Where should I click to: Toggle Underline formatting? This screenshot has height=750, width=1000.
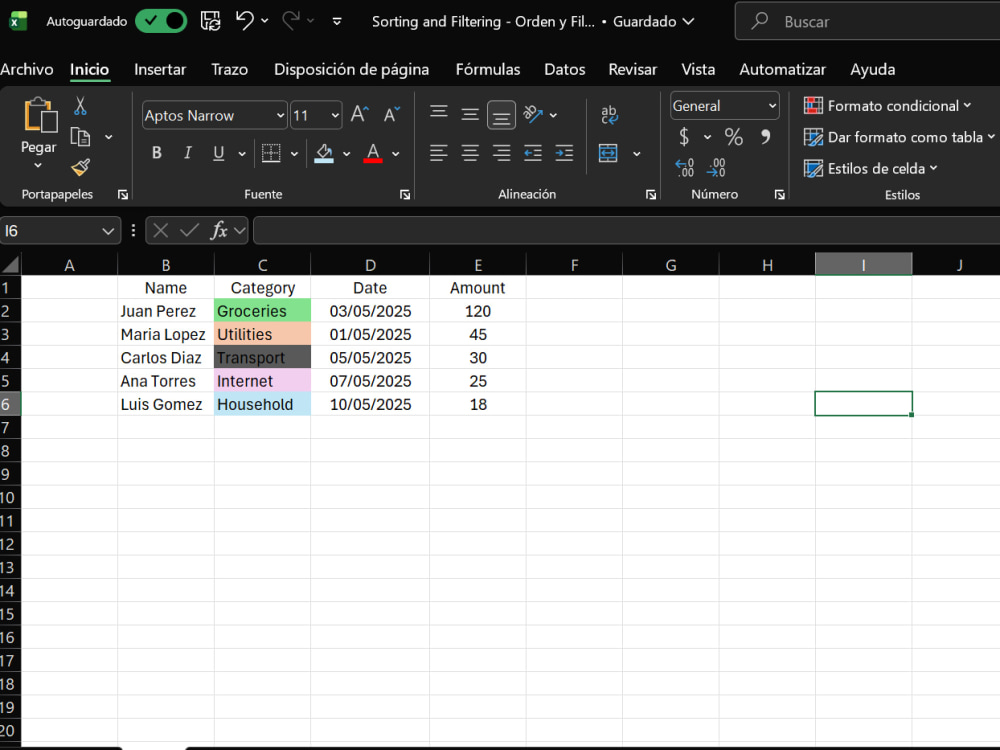click(x=219, y=153)
